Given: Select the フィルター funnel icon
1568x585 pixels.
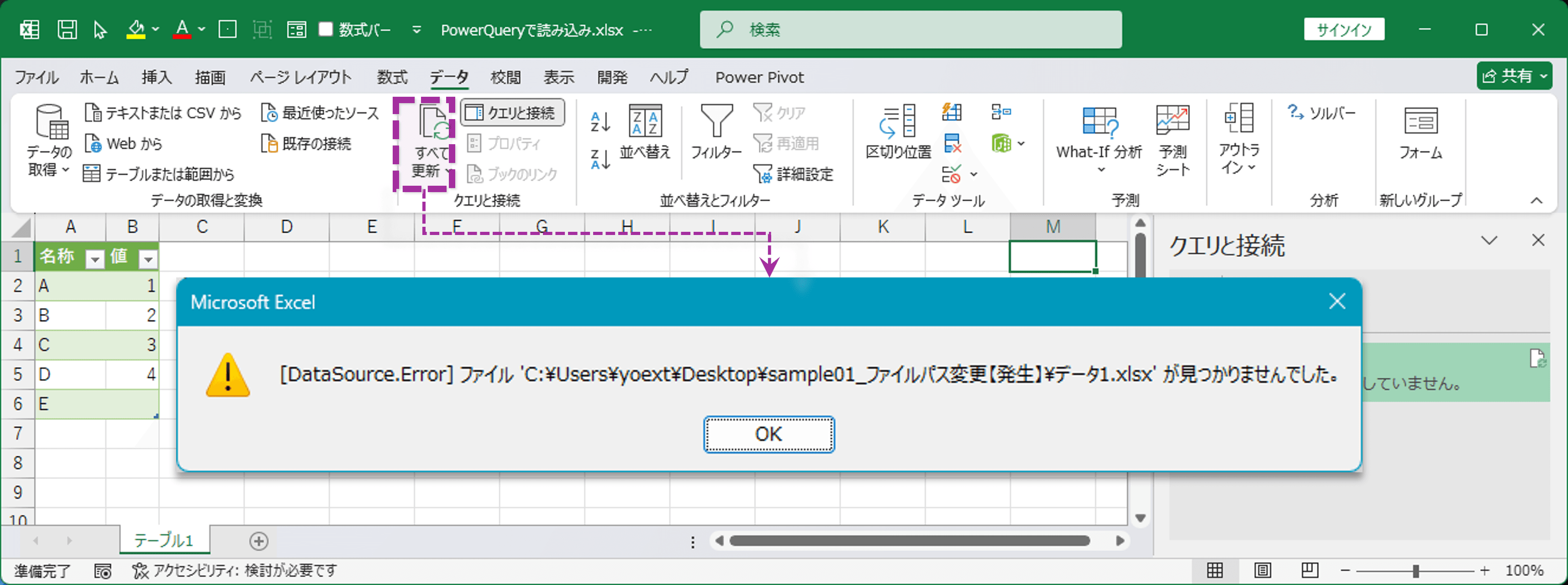Looking at the screenshot, I should (716, 131).
